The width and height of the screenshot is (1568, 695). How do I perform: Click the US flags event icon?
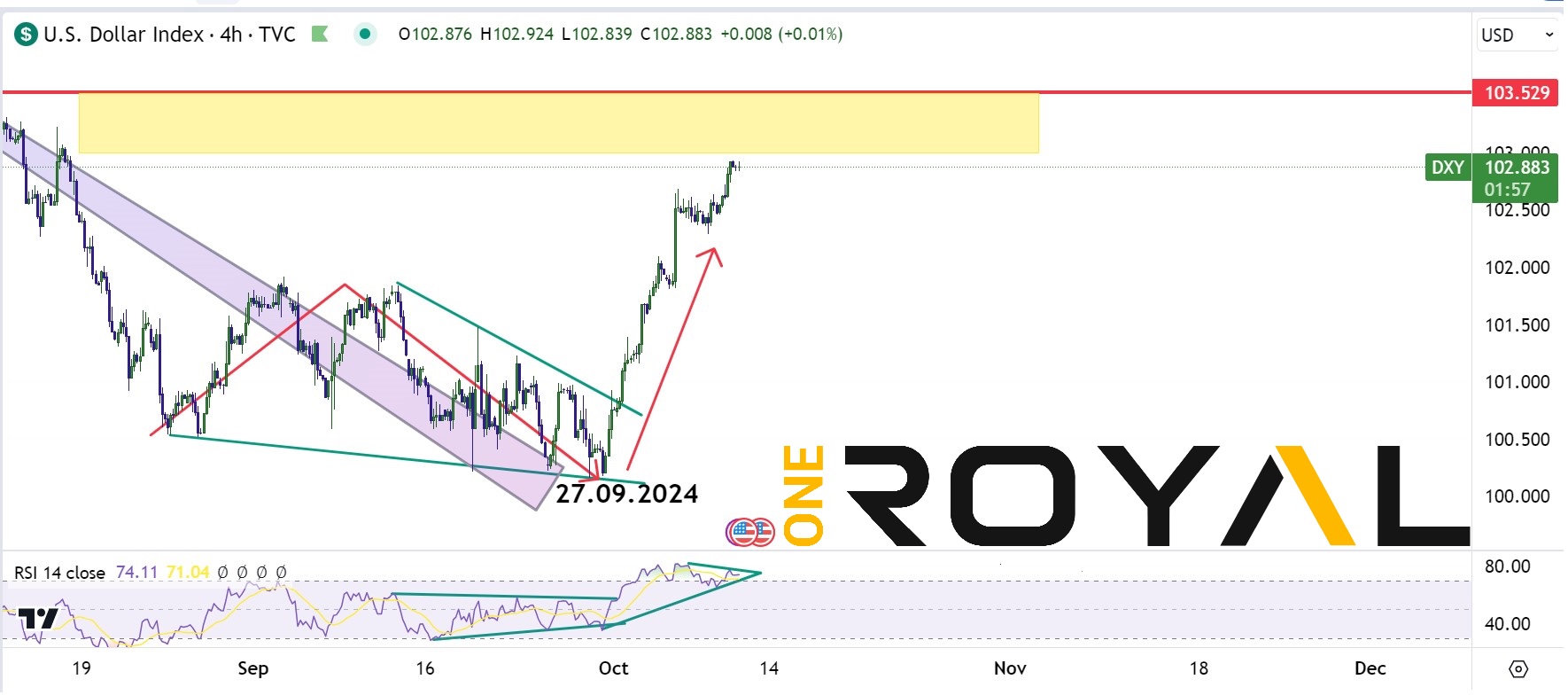(750, 532)
